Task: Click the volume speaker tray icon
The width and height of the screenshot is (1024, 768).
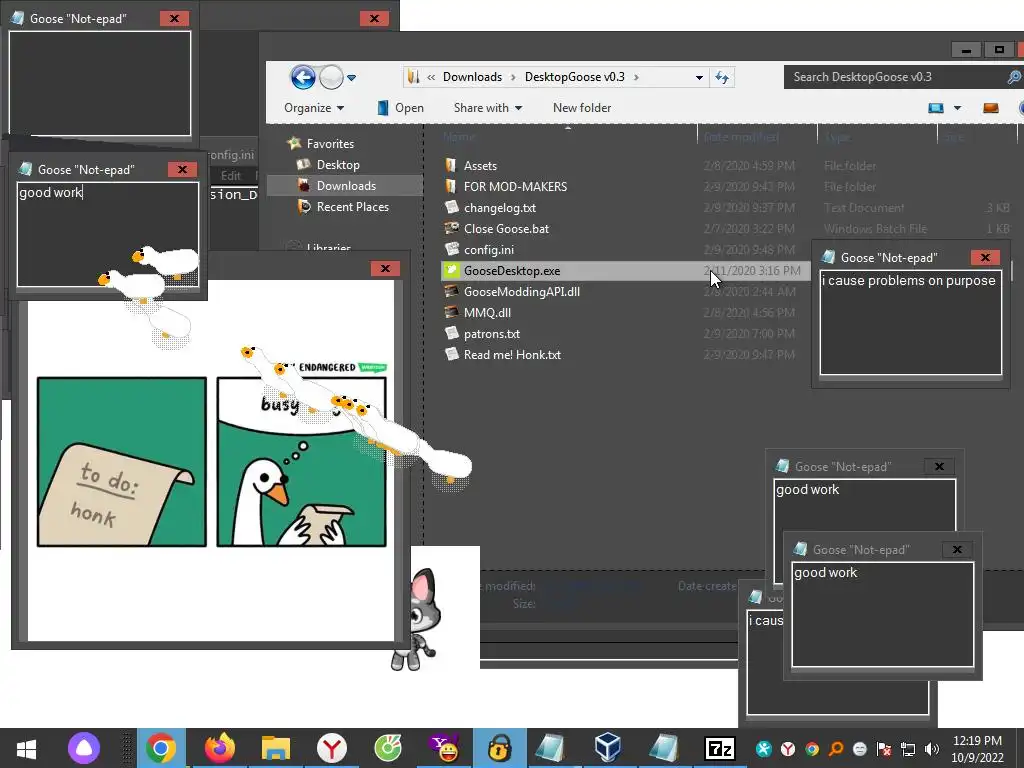Action: point(932,749)
